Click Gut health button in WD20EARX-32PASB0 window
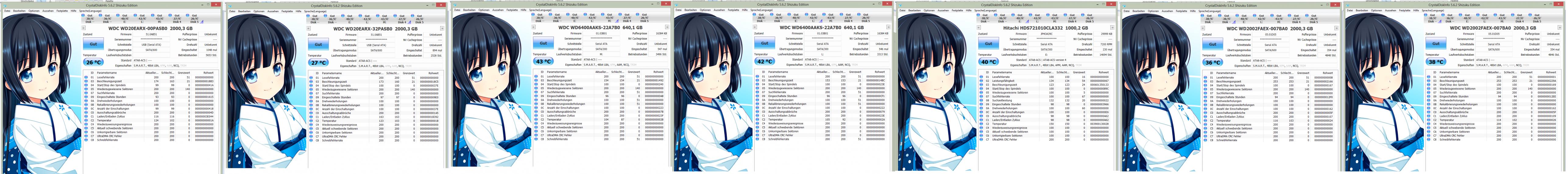1568x174 pixels. pyautogui.click(x=318, y=44)
